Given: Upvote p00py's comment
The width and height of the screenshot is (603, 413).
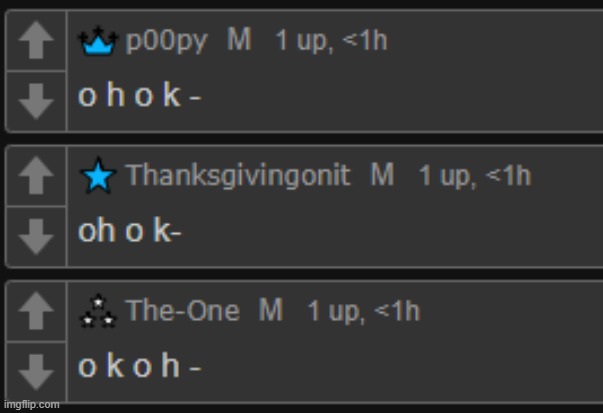Looking at the screenshot, I should coord(36,40).
